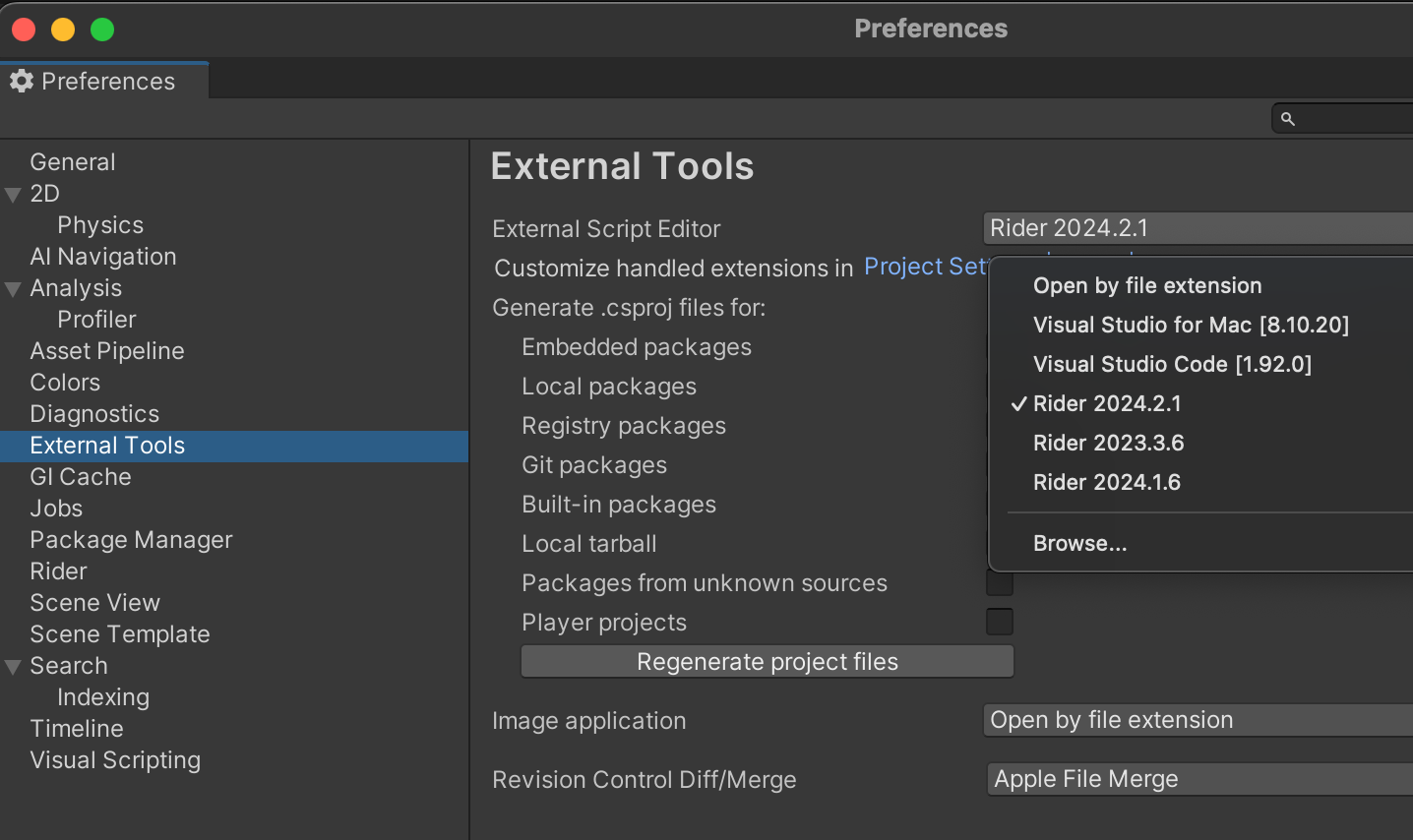Select Visual Studio Code from the list
The image size is (1413, 840).
point(1171,364)
